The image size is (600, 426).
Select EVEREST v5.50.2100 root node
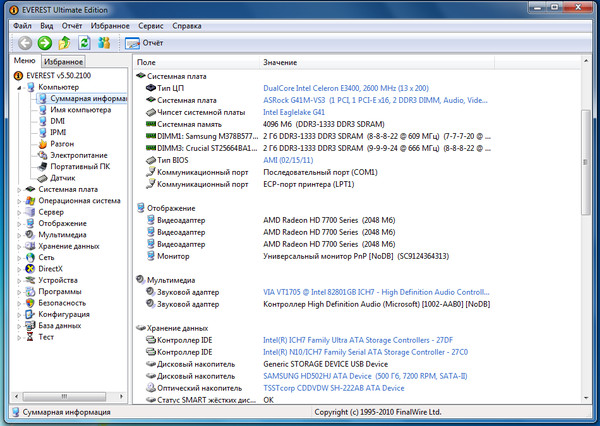[59, 75]
